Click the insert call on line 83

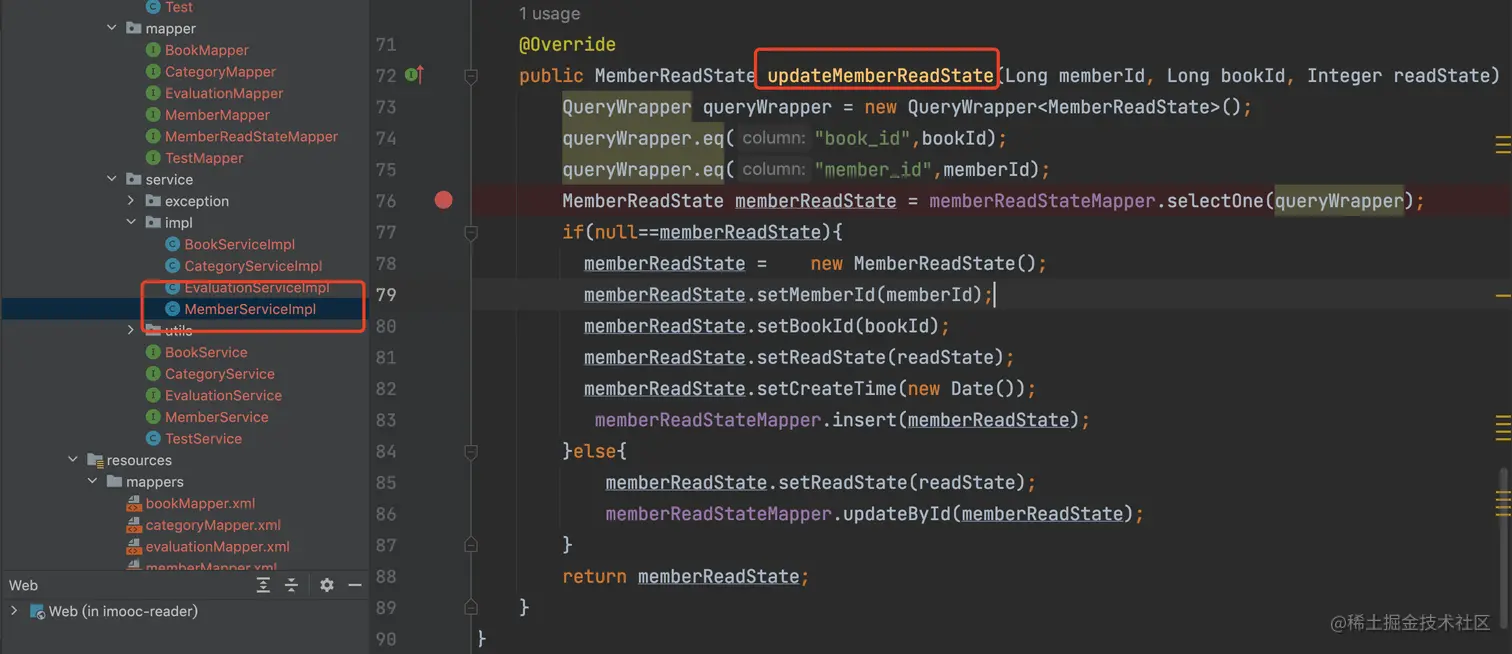point(864,420)
